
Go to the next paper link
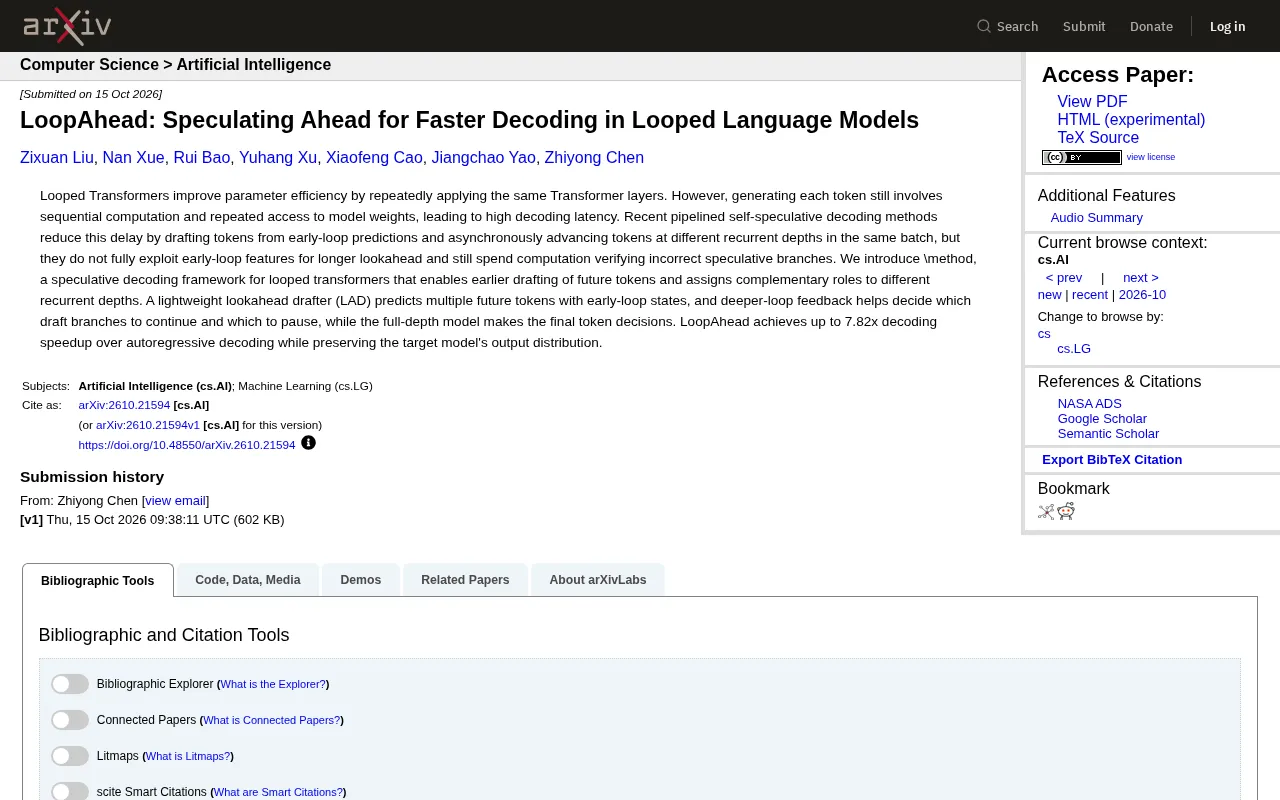[x=1140, y=278]
